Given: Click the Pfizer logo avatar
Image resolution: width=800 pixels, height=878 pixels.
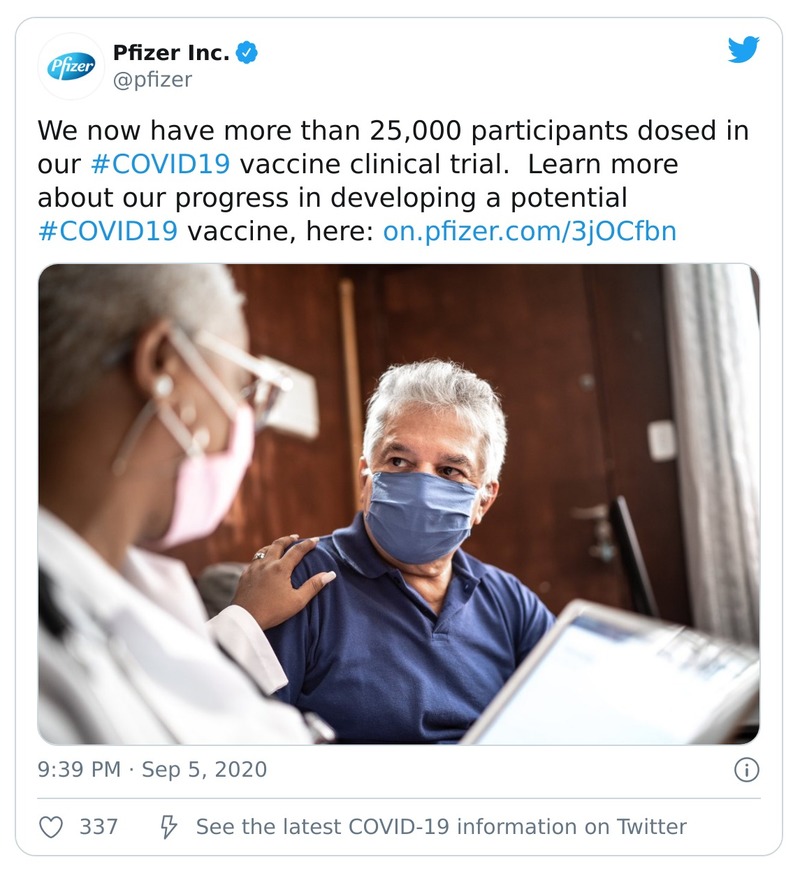Looking at the screenshot, I should coord(71,66).
